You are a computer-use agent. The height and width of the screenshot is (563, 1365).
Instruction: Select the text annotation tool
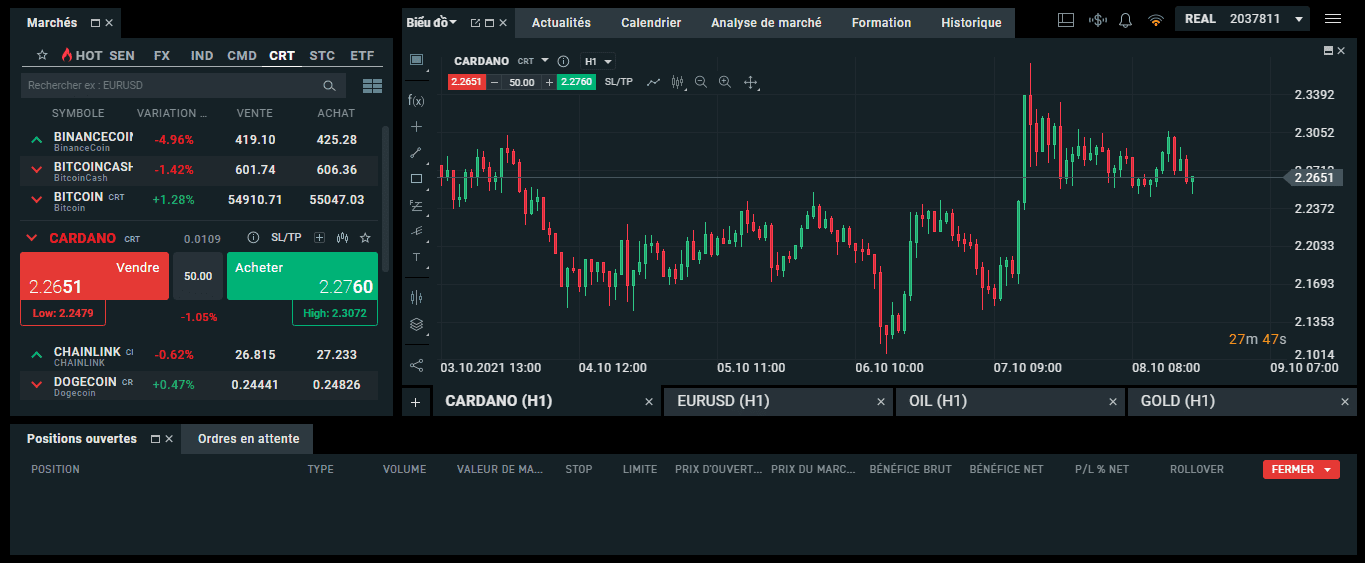coord(417,257)
